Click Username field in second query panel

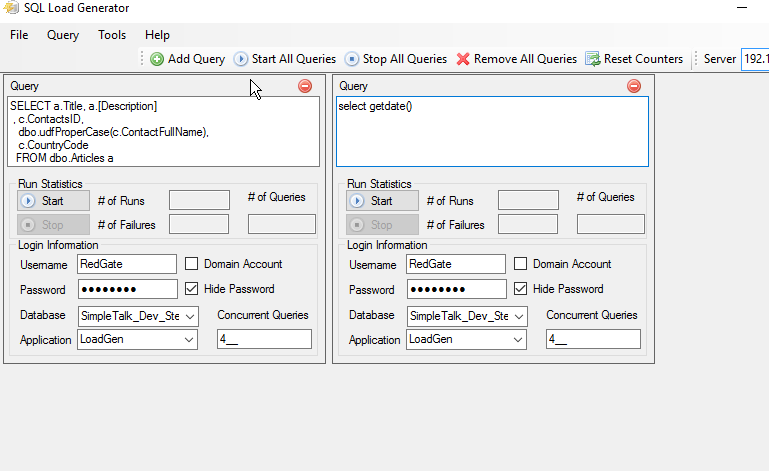click(x=456, y=264)
